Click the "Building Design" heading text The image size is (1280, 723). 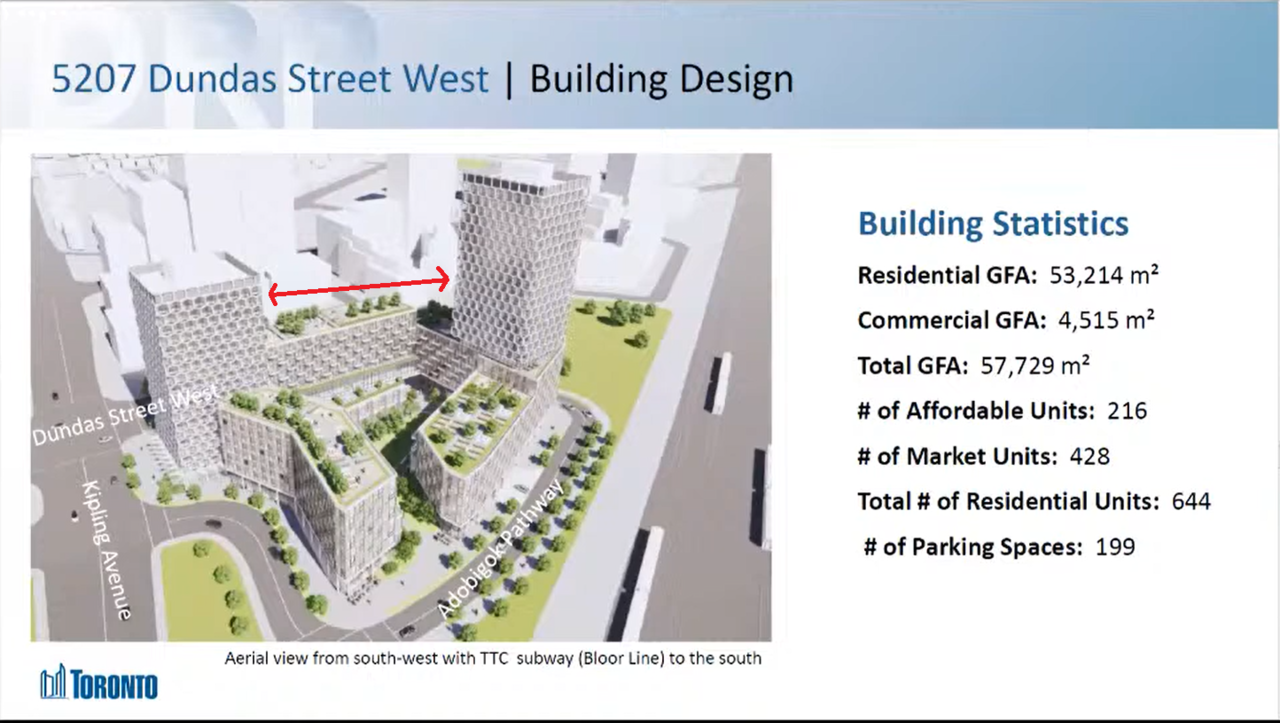pos(661,79)
